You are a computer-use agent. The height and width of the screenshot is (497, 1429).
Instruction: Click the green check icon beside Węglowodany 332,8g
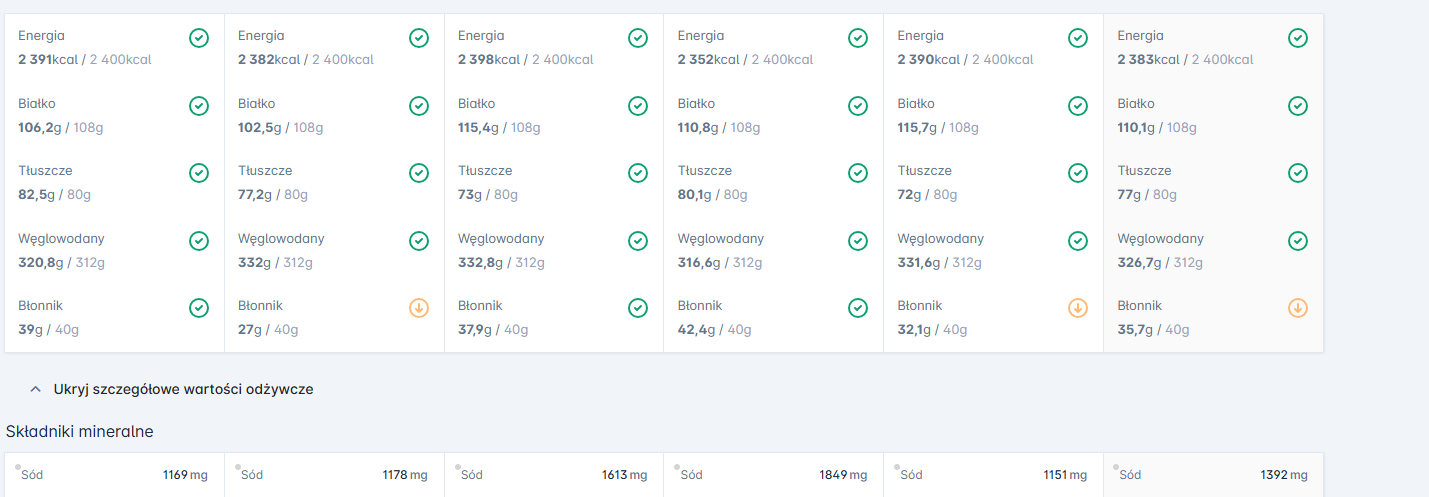638,241
